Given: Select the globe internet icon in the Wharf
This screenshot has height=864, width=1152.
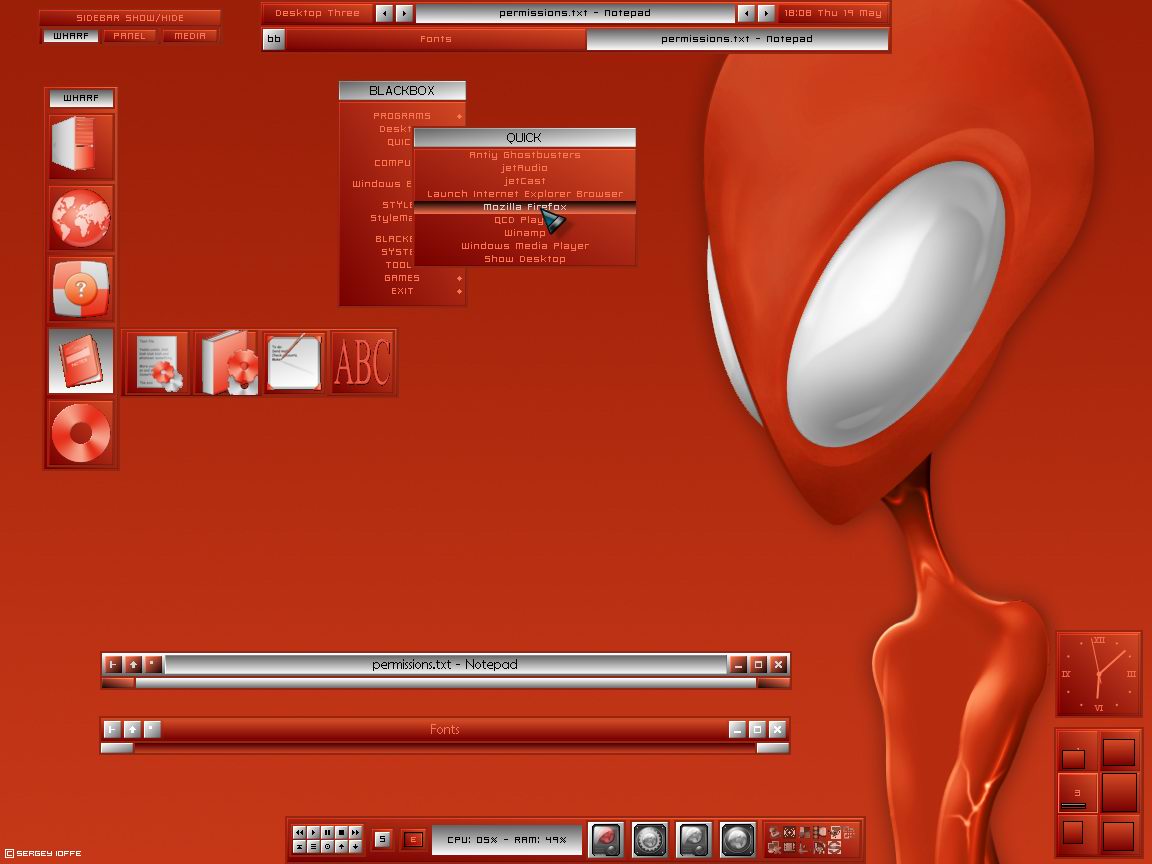Looking at the screenshot, I should (x=80, y=217).
